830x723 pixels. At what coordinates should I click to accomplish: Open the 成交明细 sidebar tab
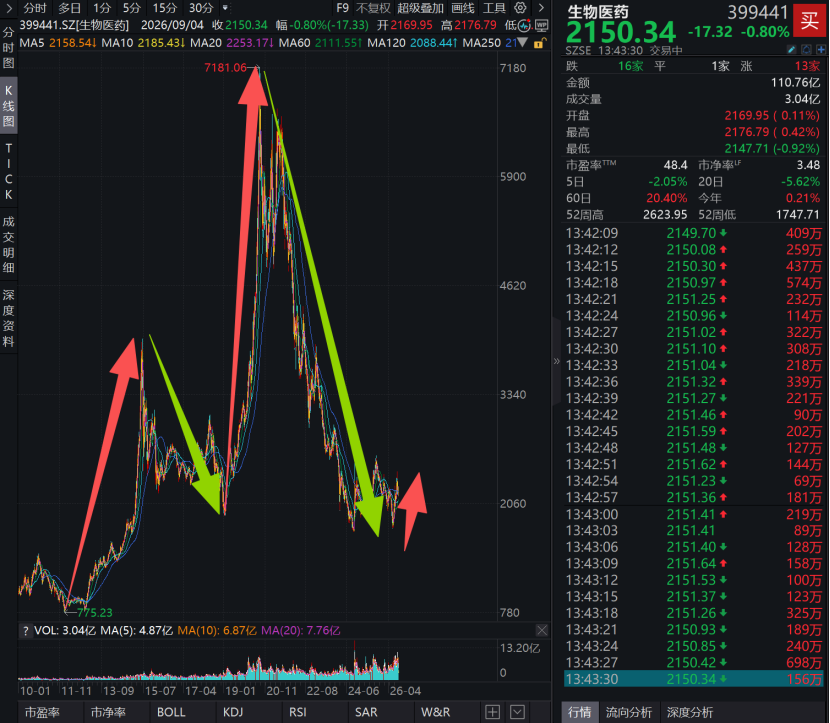[x=8, y=244]
